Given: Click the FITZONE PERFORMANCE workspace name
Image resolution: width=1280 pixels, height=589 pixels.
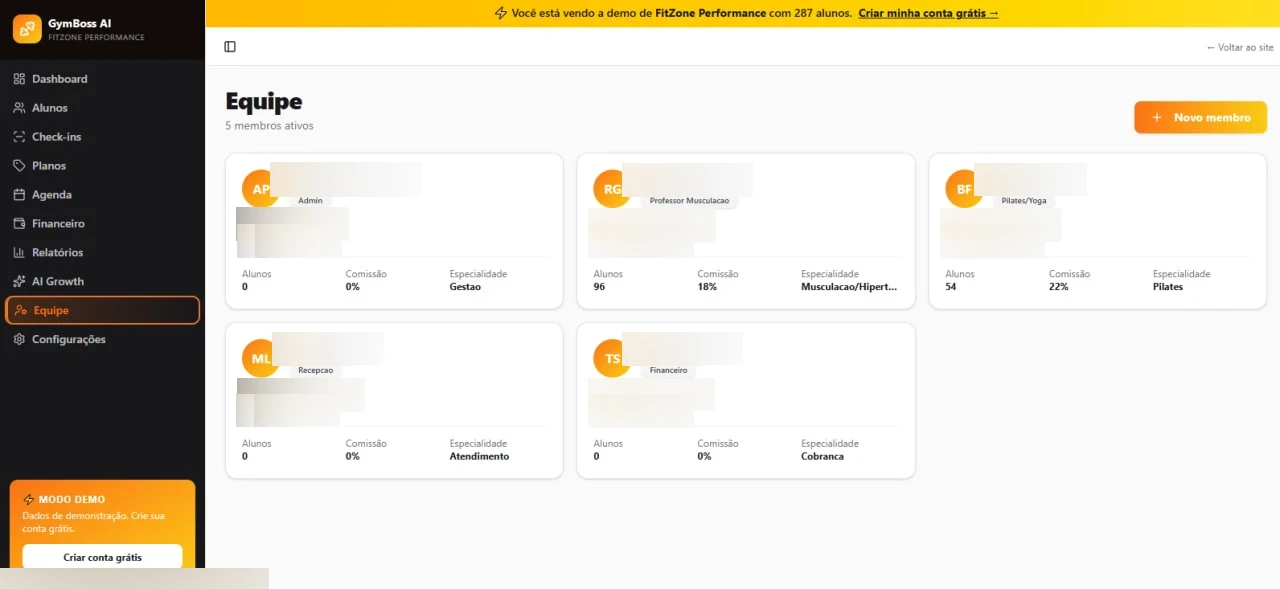Looking at the screenshot, I should coord(96,38).
